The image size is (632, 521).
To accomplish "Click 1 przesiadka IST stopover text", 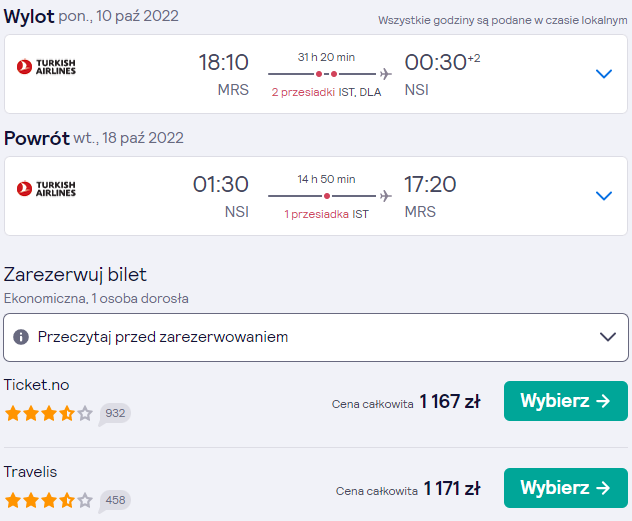I will (x=326, y=214).
